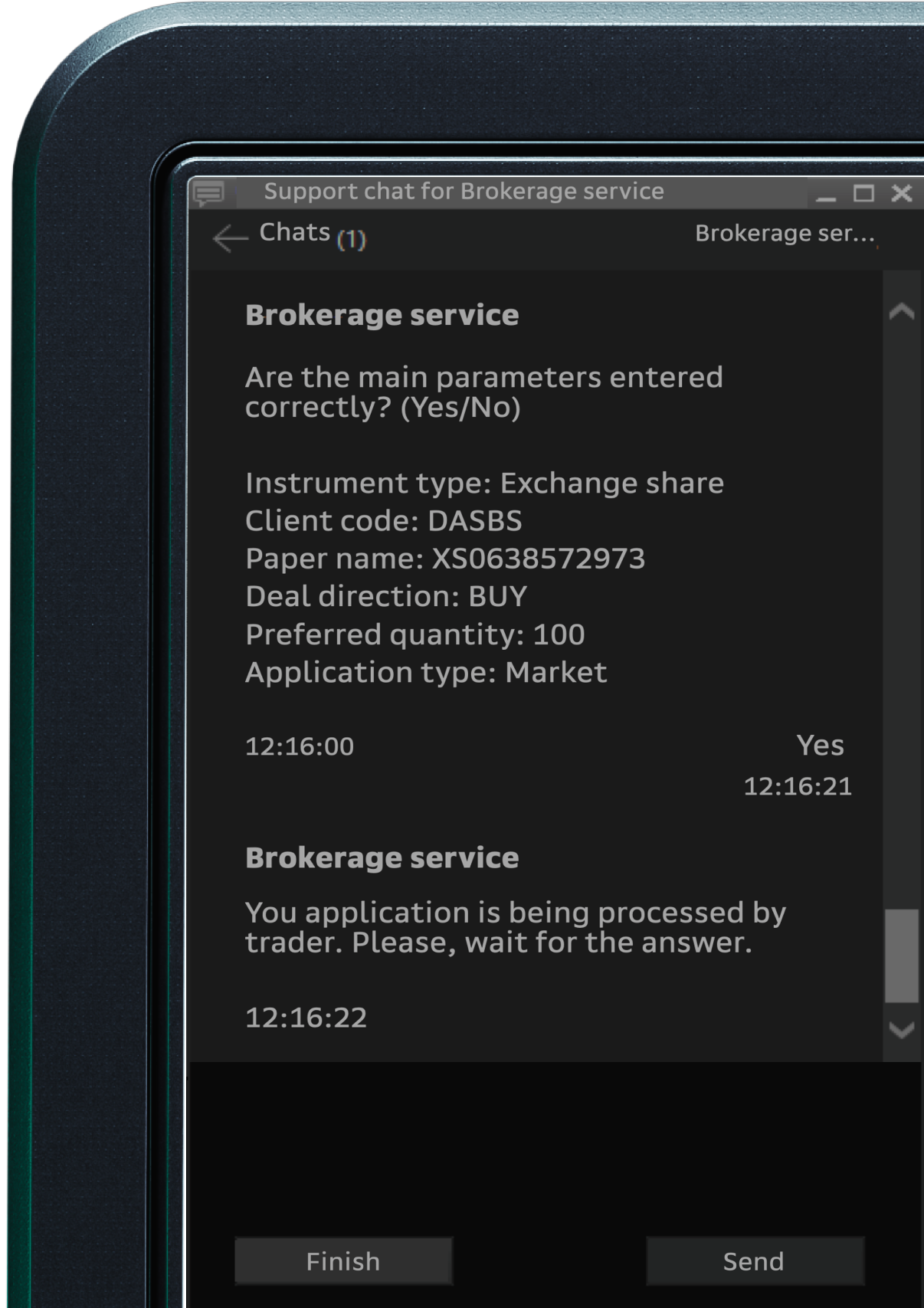The width and height of the screenshot is (924, 1308).
Task: Click the 12:16:22 message timestamp
Action: (x=306, y=1018)
